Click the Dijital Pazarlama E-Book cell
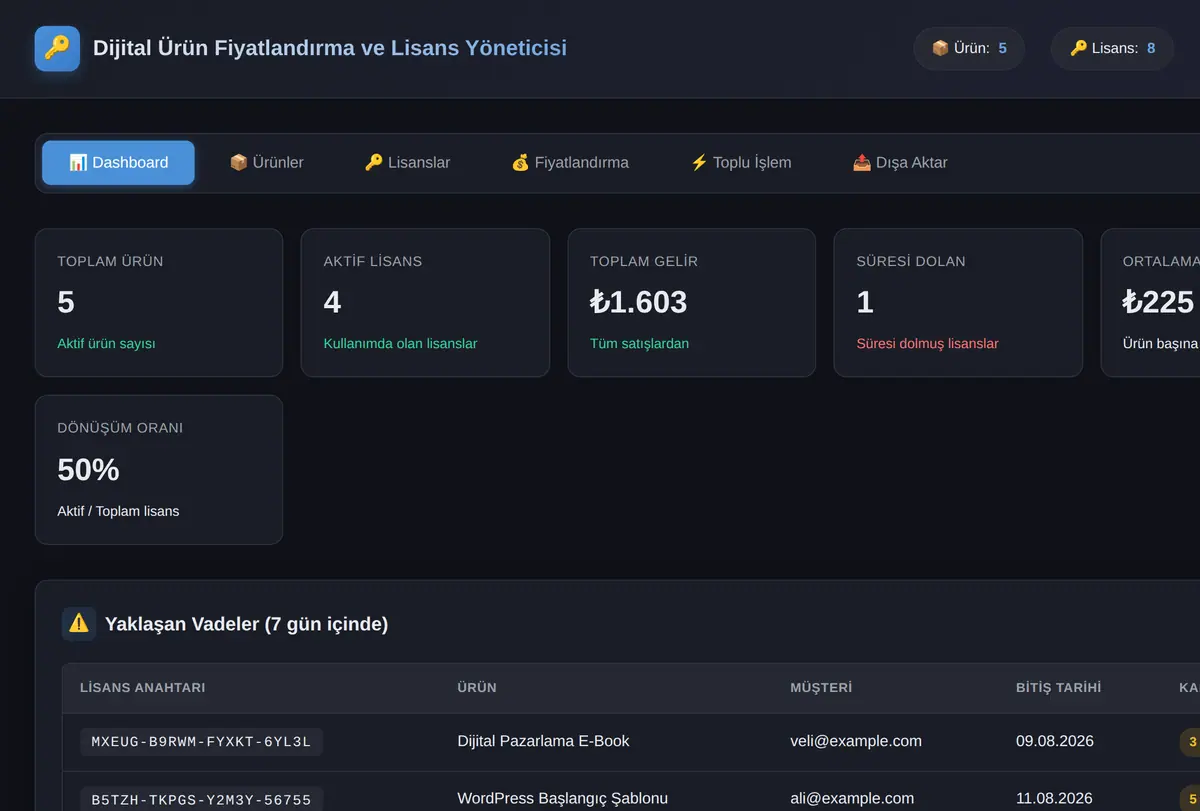Viewport: 1200px width, 811px height. point(543,741)
